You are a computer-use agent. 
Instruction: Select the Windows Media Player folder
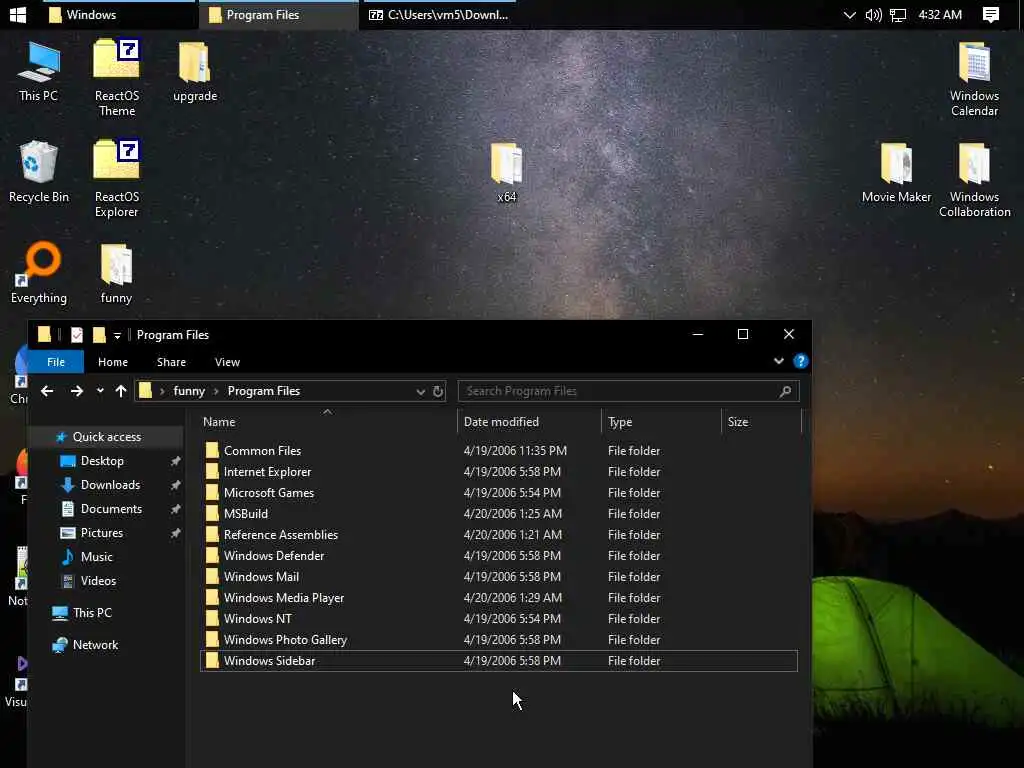pyautogui.click(x=499, y=598)
